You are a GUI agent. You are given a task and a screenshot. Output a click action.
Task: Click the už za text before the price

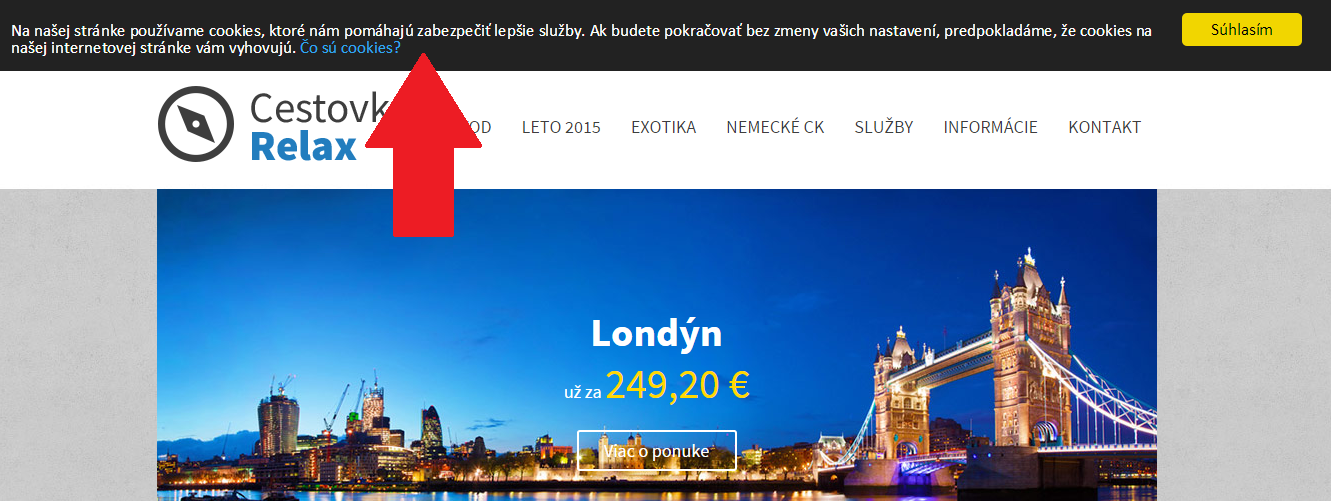click(582, 393)
